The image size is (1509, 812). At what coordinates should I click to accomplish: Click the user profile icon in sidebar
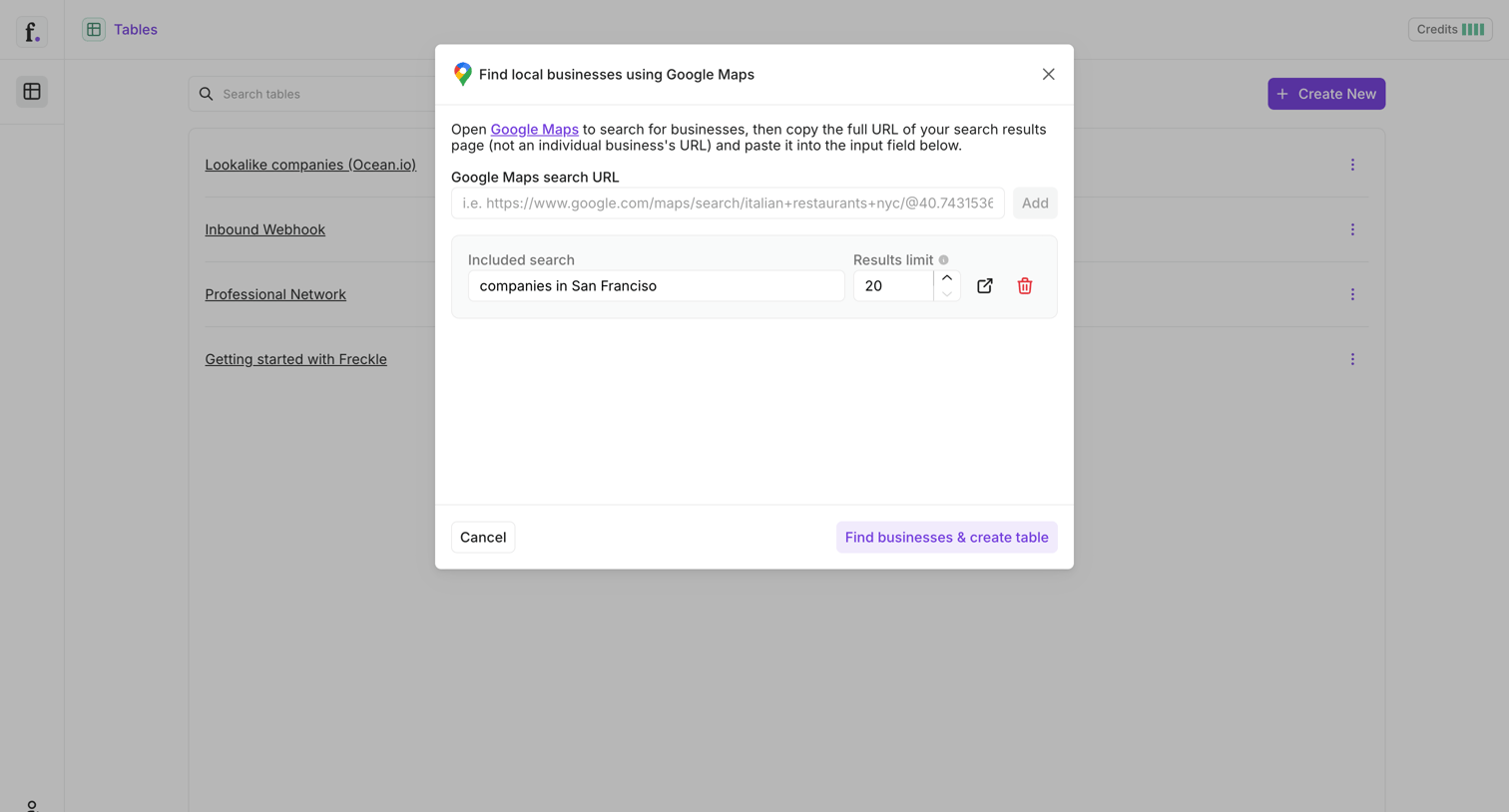[x=32, y=805]
